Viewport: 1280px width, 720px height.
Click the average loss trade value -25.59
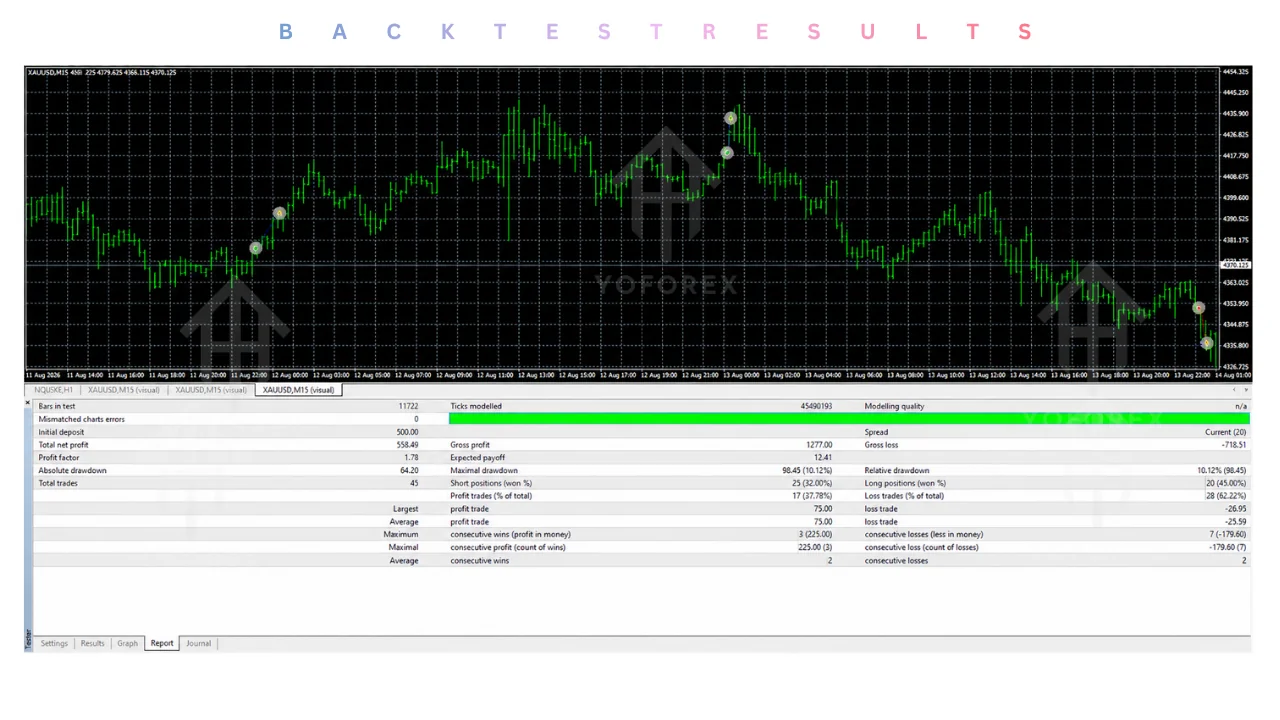(x=1236, y=522)
